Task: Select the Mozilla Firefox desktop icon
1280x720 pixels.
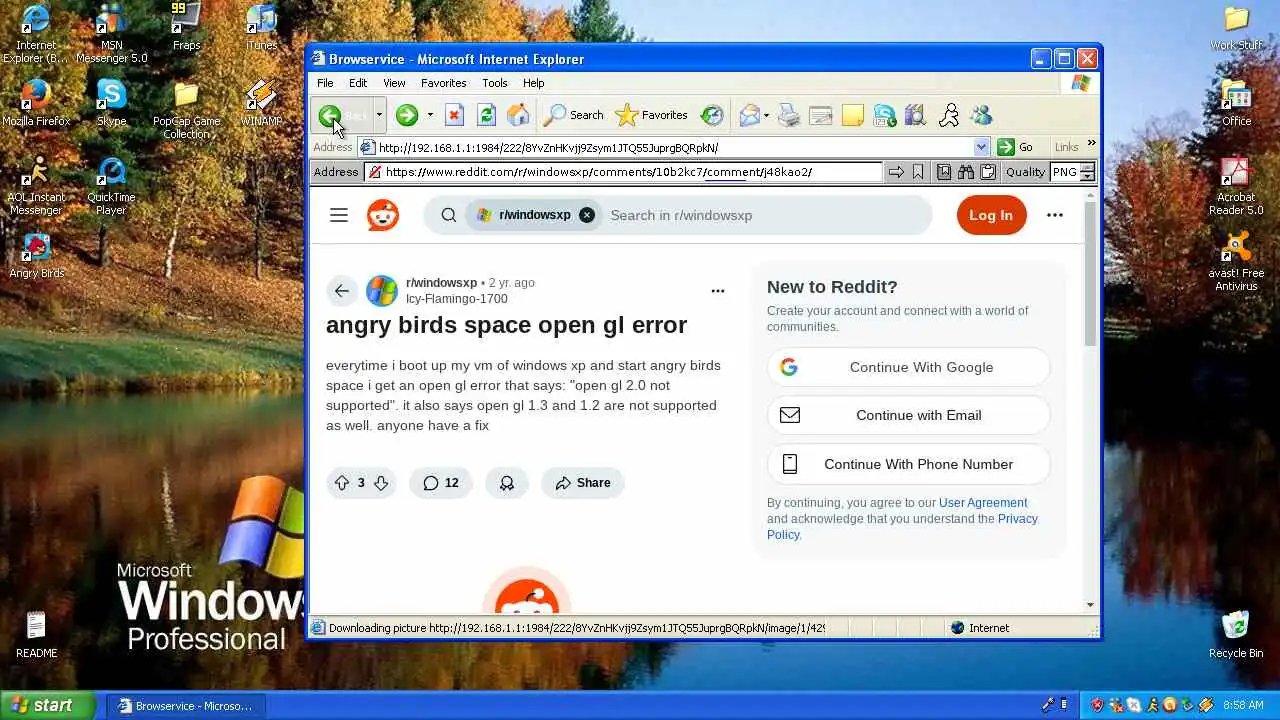Action: pos(36,104)
